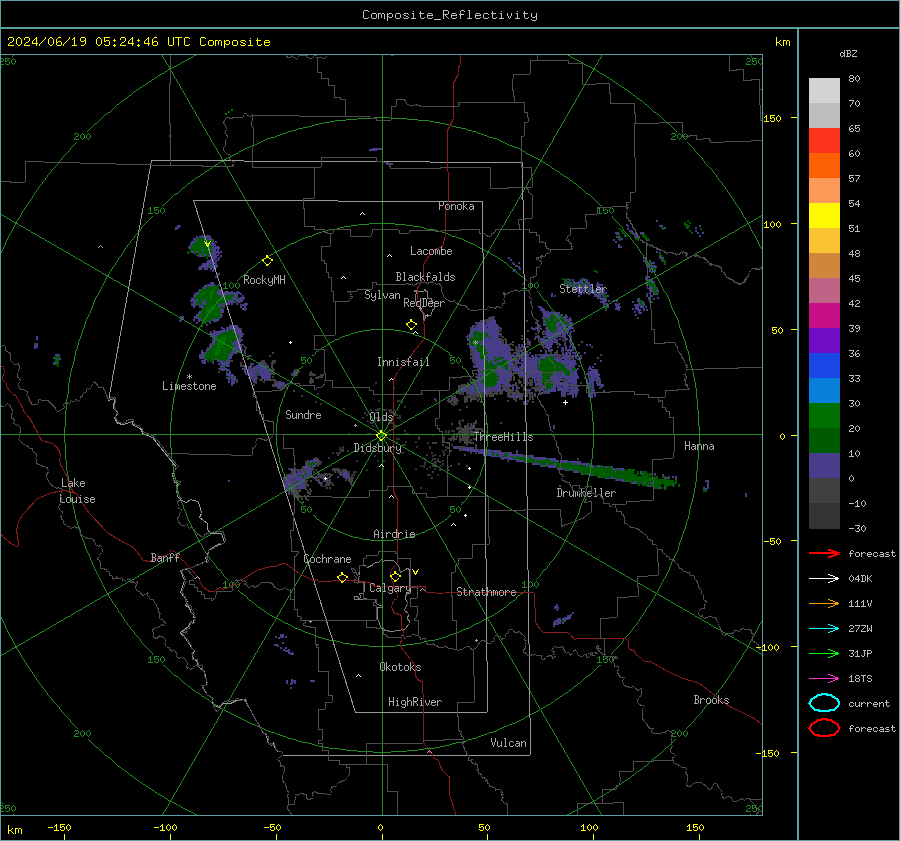Click the Sylvan town label
This screenshot has width=900, height=841.
(x=382, y=295)
